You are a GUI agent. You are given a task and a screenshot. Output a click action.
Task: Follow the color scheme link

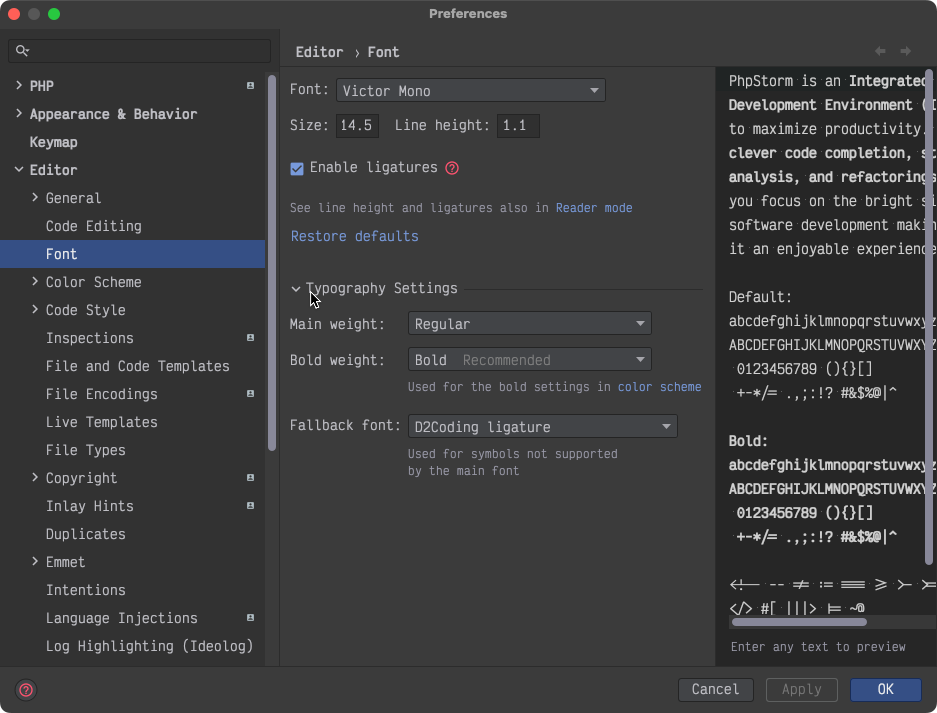coord(660,387)
